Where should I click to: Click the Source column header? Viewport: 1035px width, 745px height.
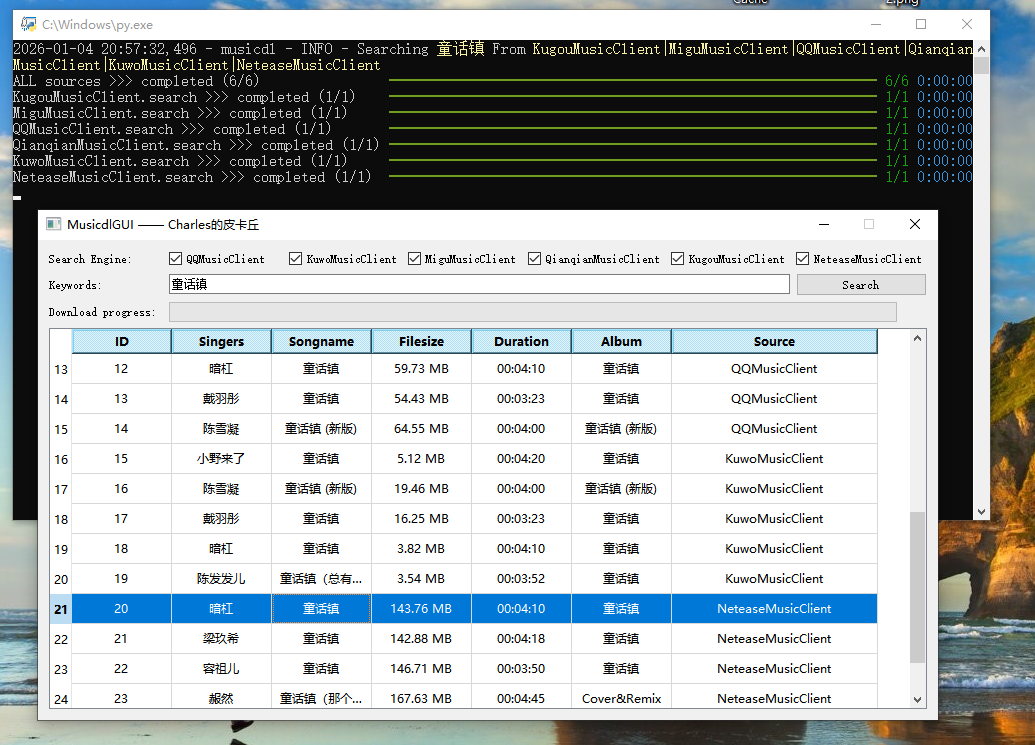(x=774, y=341)
